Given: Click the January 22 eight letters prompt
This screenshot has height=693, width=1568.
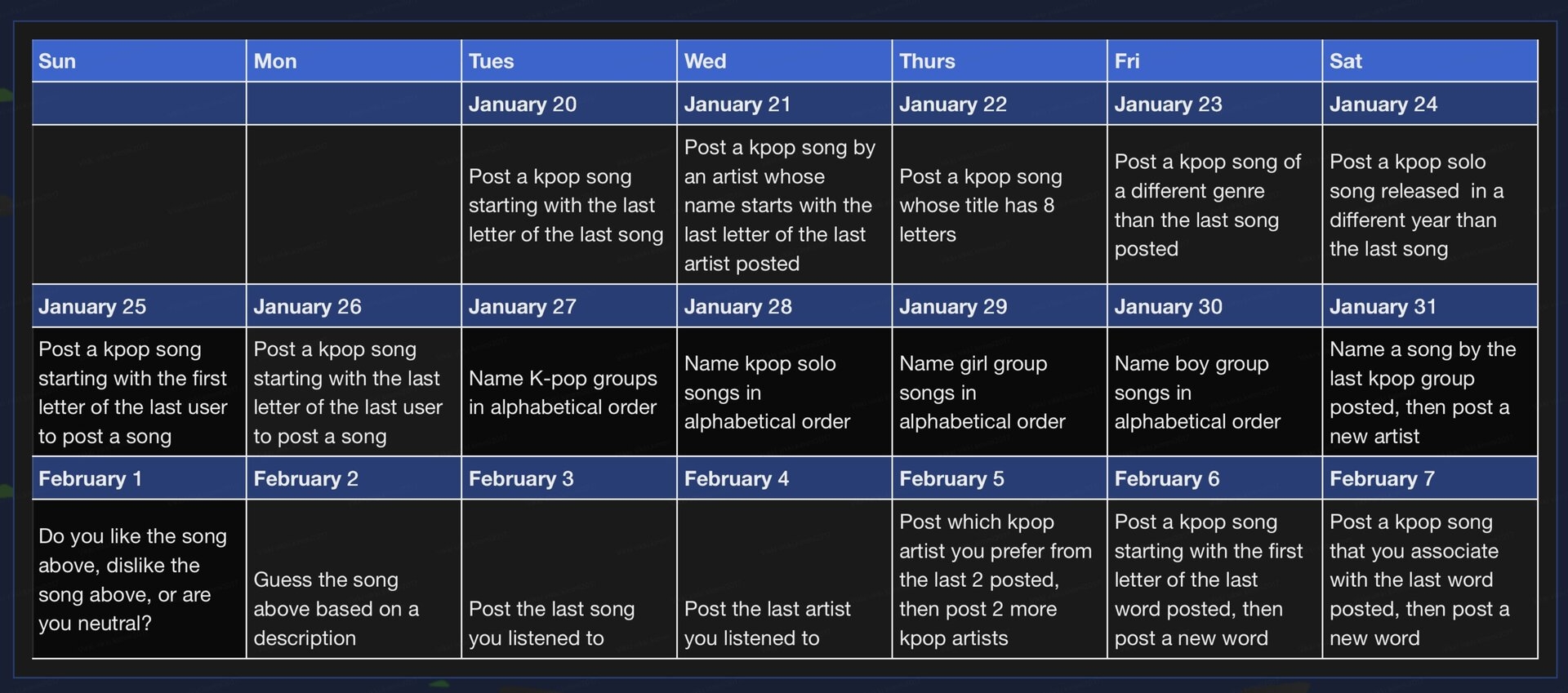Looking at the screenshot, I should pos(999,204).
